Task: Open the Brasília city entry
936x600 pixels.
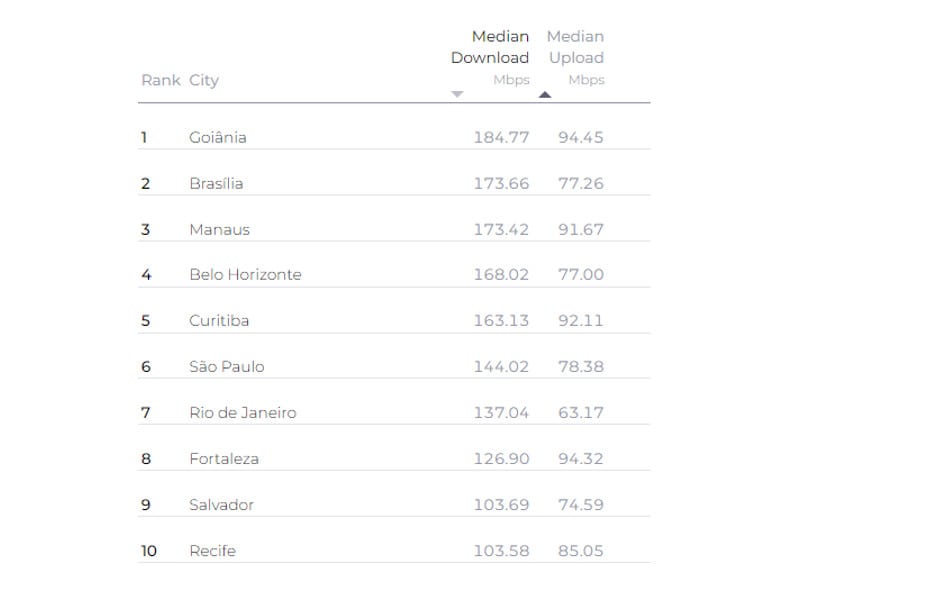Action: (216, 183)
